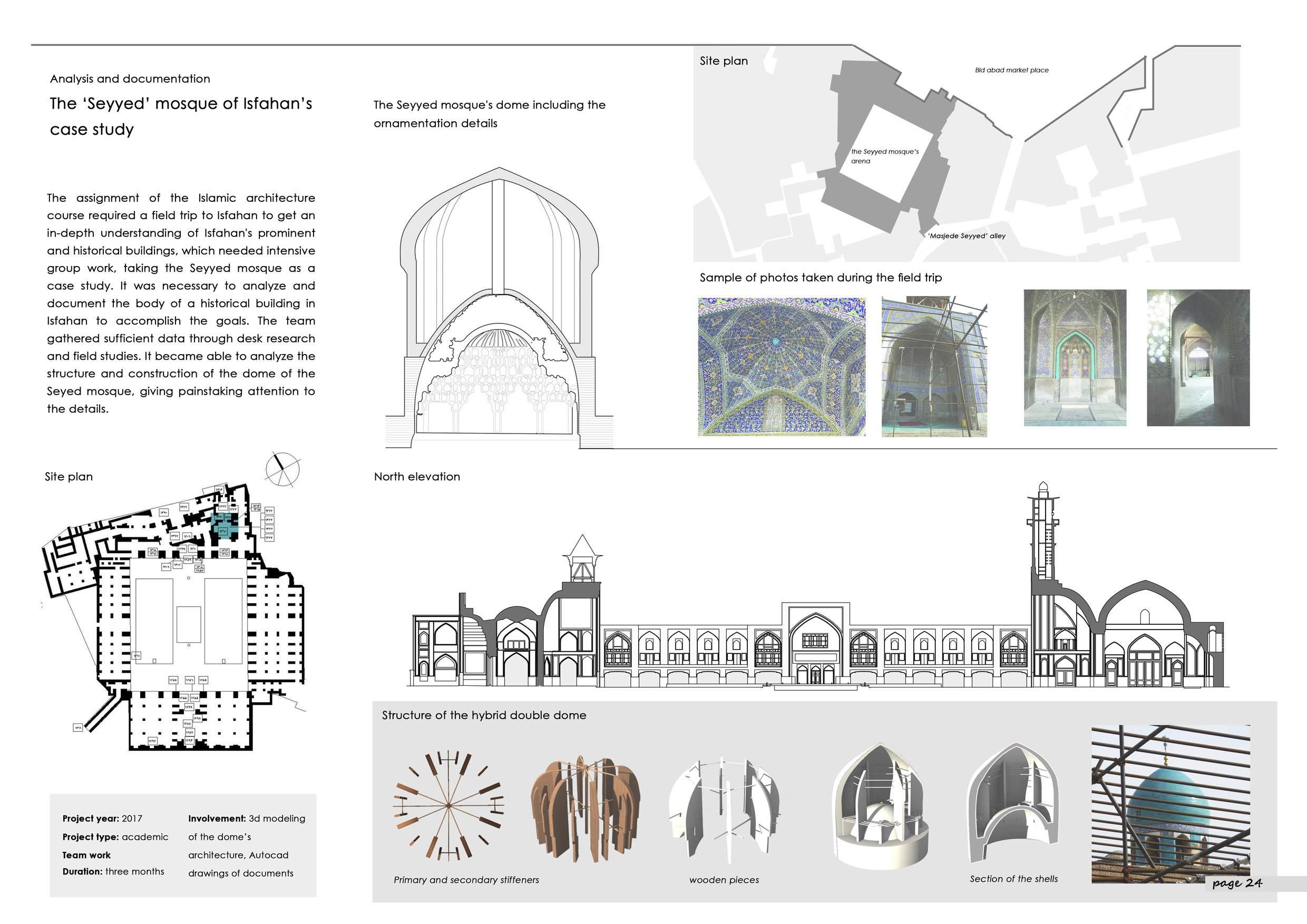This screenshot has width=1307, height=924.
Task: Click the 'Bid abad market place' label
Action: coord(1011,71)
